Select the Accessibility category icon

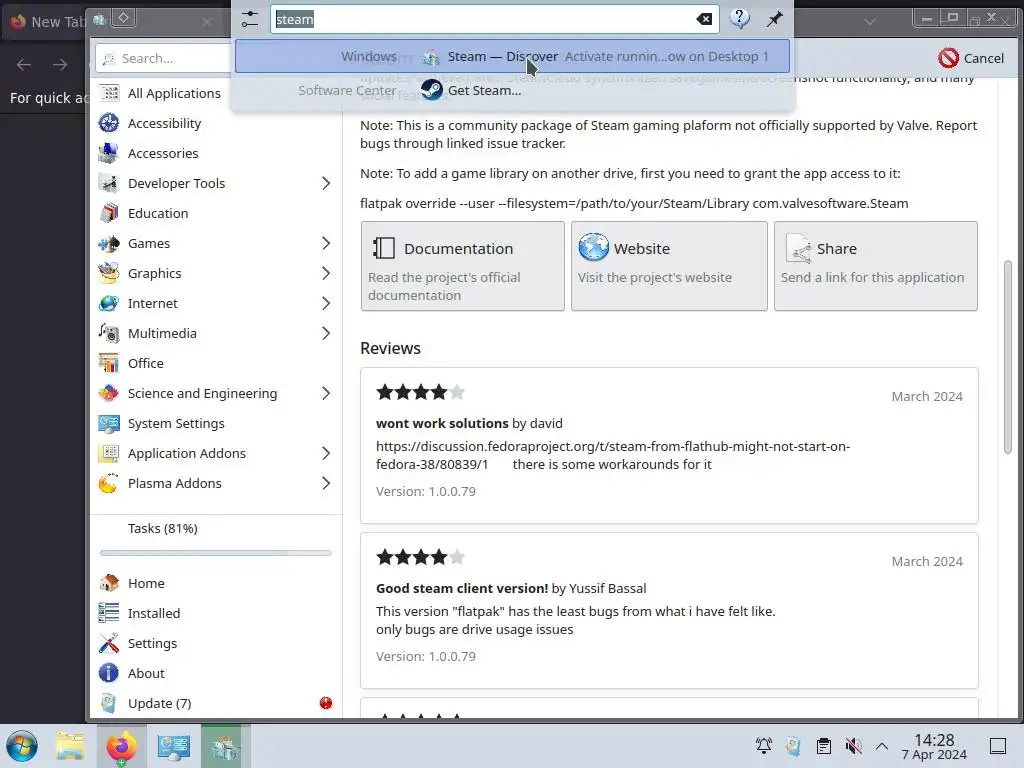click(108, 123)
